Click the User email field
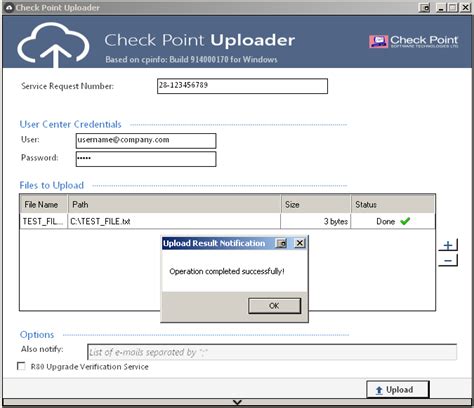 (x=146, y=141)
